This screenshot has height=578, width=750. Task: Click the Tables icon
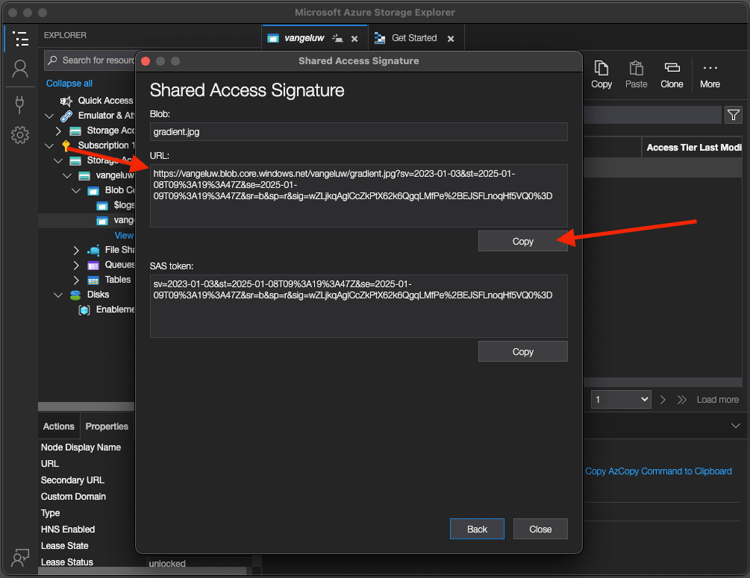point(93,280)
